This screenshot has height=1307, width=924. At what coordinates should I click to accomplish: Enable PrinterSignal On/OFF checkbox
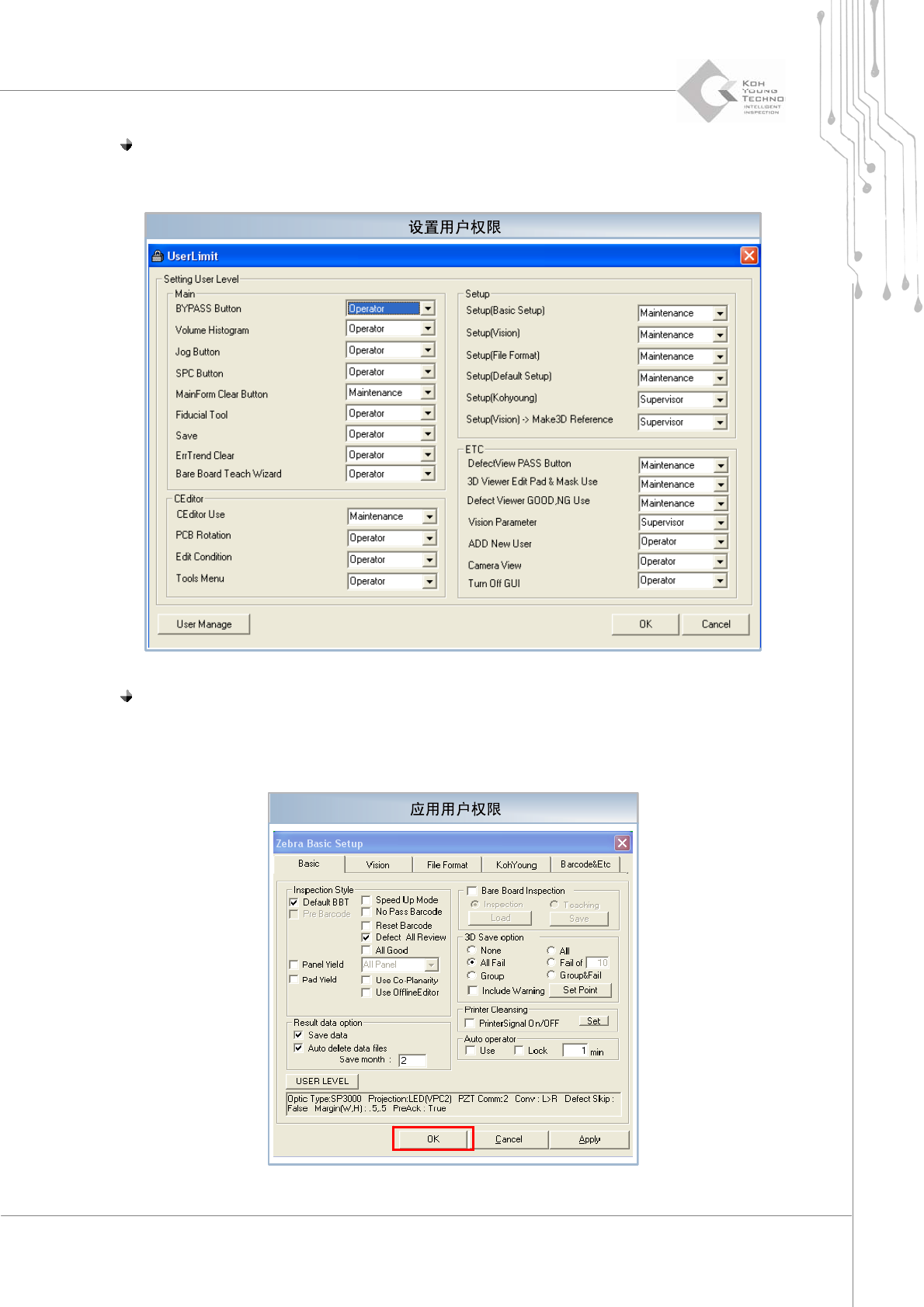470,1024
